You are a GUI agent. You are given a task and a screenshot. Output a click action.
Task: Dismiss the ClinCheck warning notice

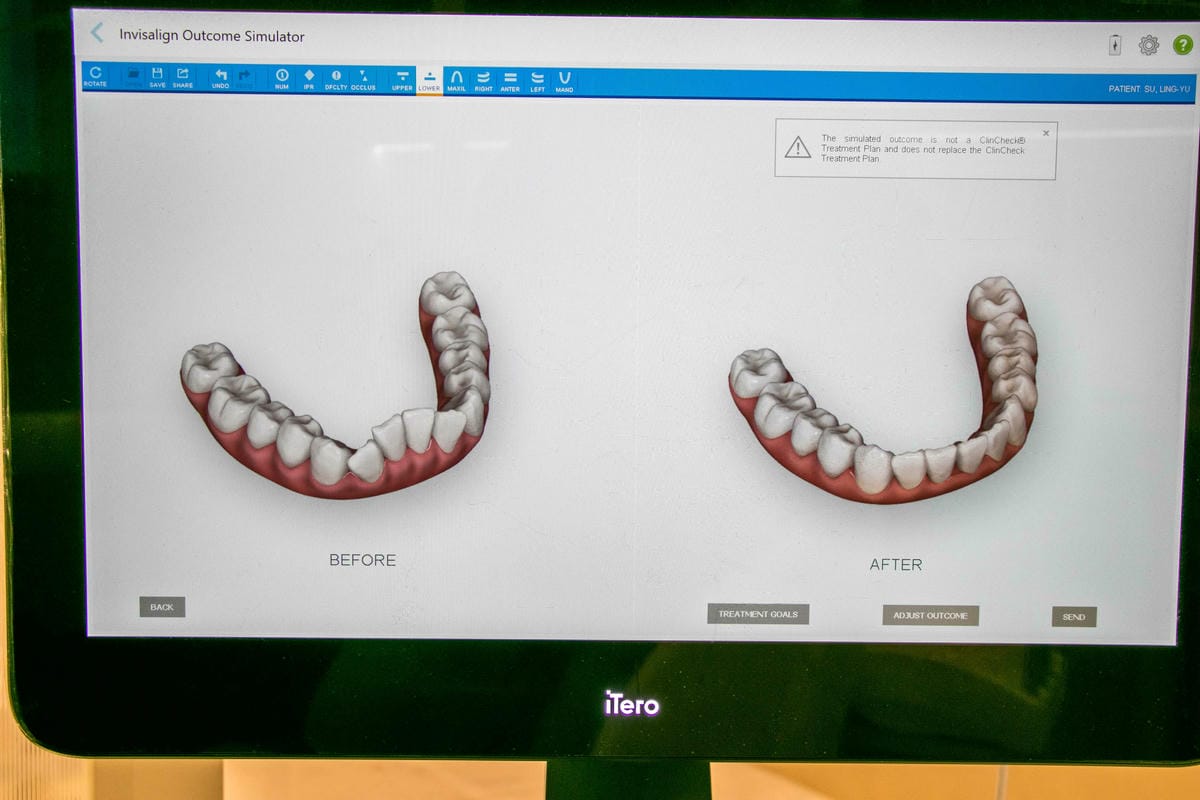1046,132
